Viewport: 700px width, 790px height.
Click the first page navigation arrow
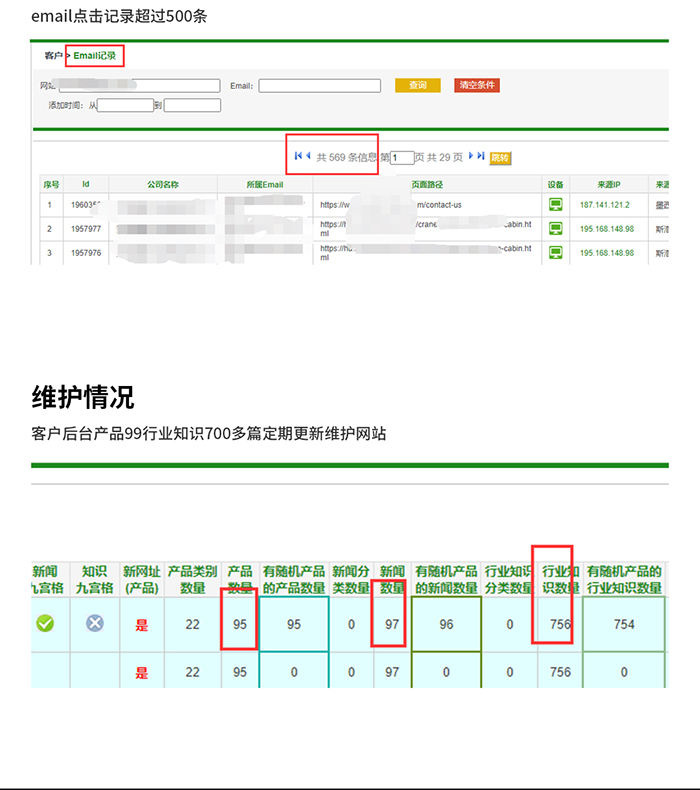(298, 157)
